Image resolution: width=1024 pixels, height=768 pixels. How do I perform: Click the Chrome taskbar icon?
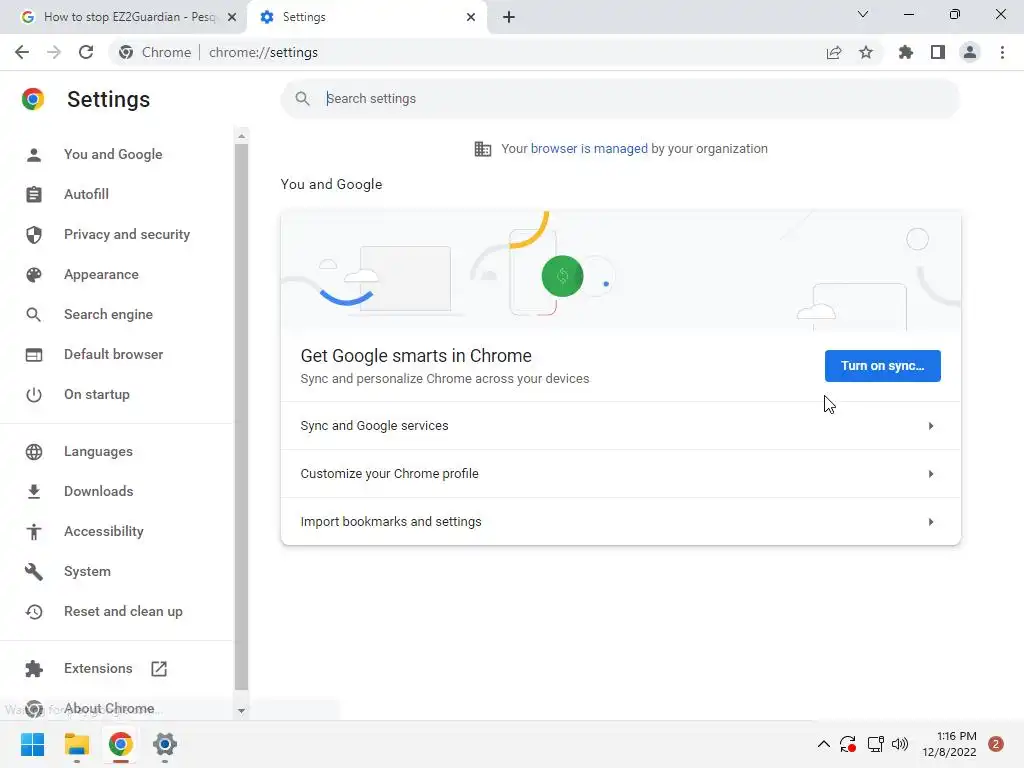(x=121, y=744)
